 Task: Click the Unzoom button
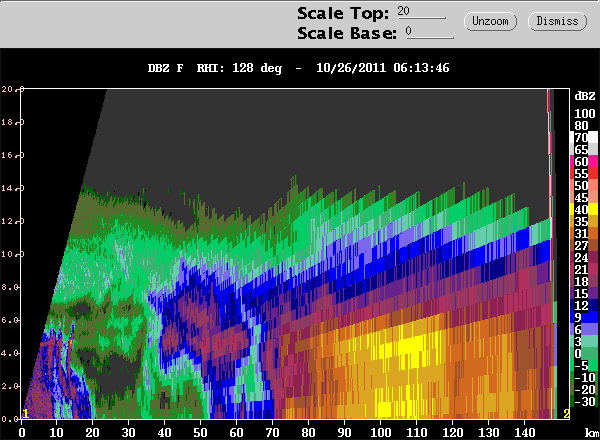[x=490, y=21]
